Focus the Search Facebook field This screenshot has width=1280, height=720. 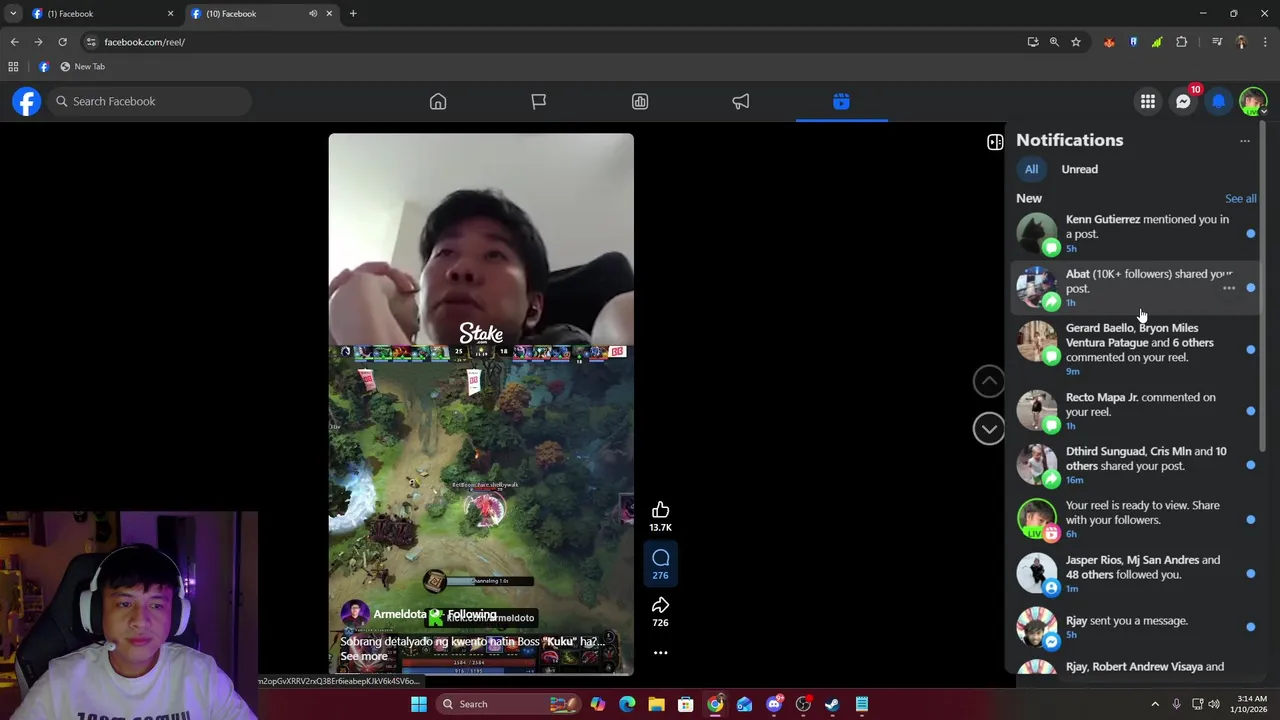click(150, 101)
